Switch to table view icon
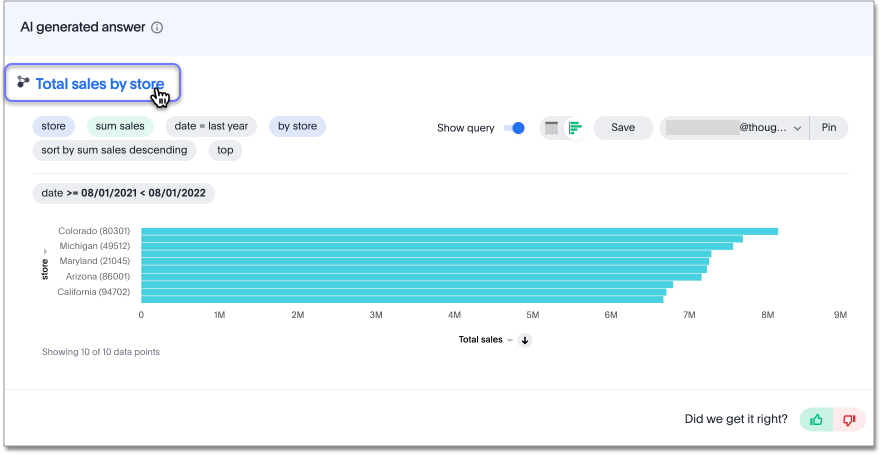 (550, 128)
